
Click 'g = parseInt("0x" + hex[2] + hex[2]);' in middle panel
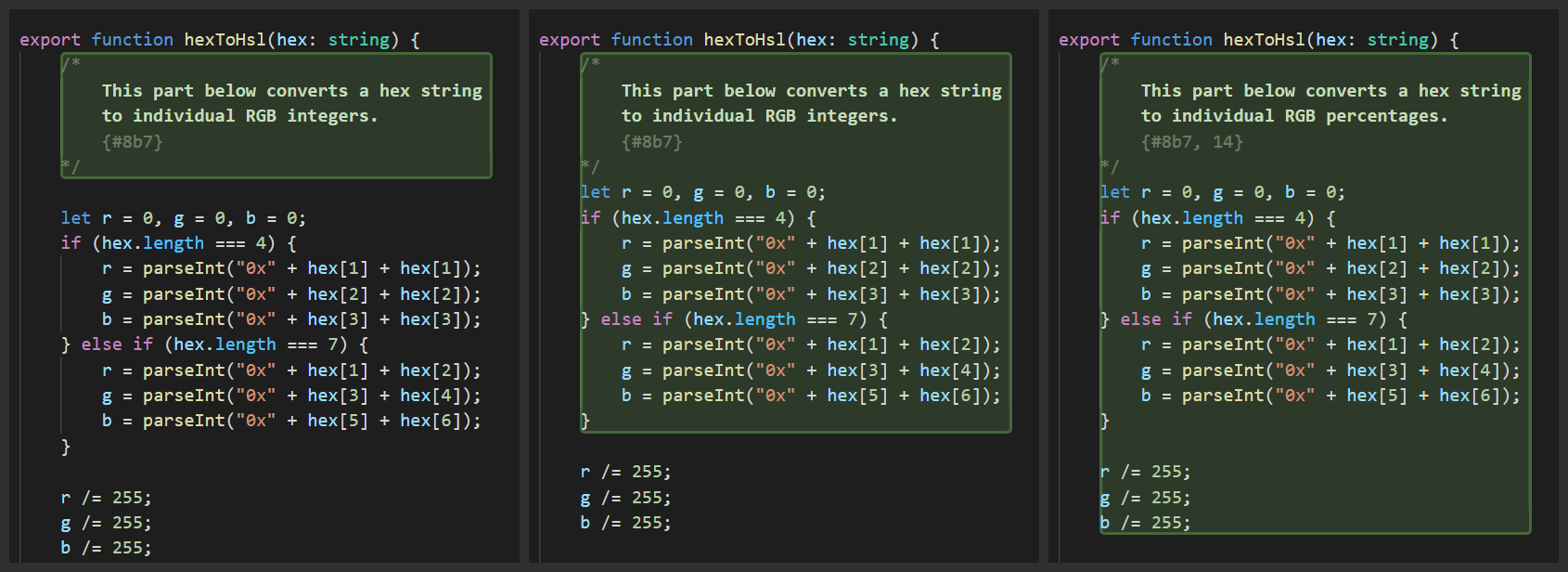tap(812, 268)
